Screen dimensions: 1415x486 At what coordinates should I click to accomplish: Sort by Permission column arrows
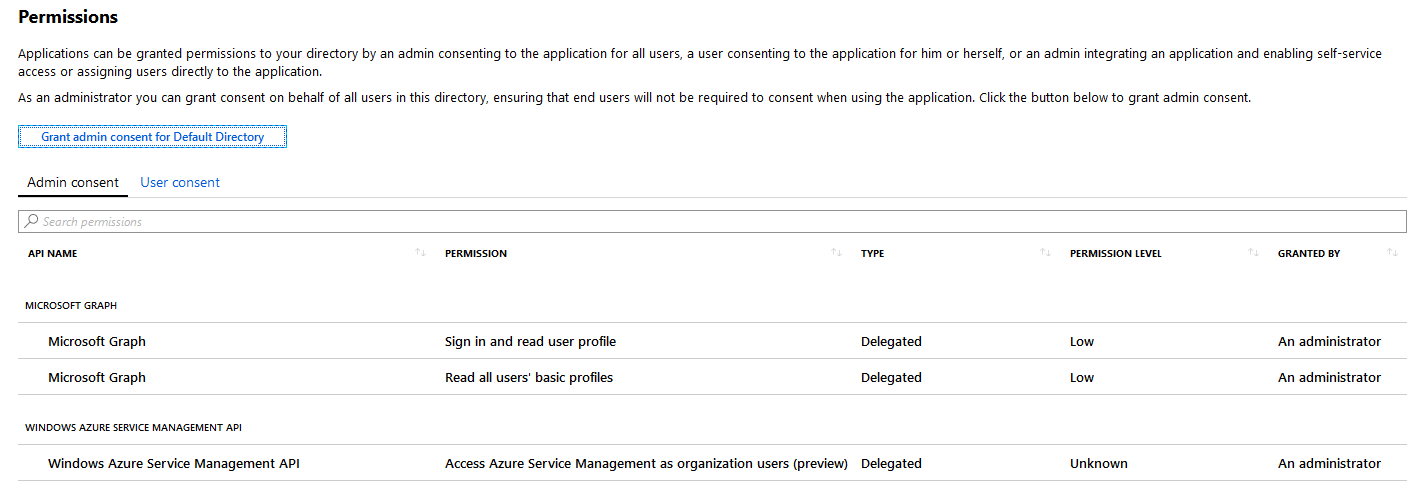tap(836, 253)
